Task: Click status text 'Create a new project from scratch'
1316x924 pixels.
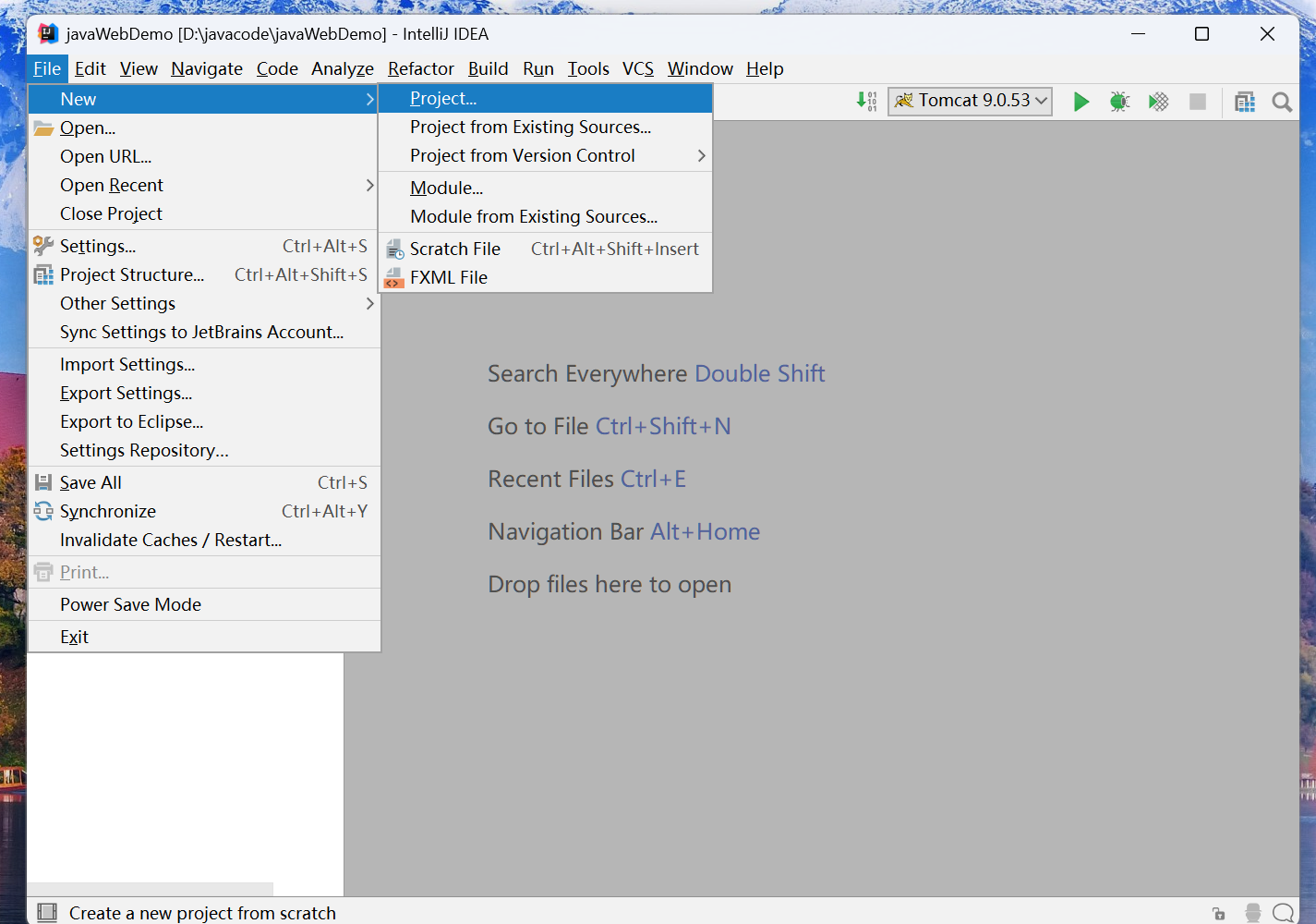Action: click(x=202, y=913)
